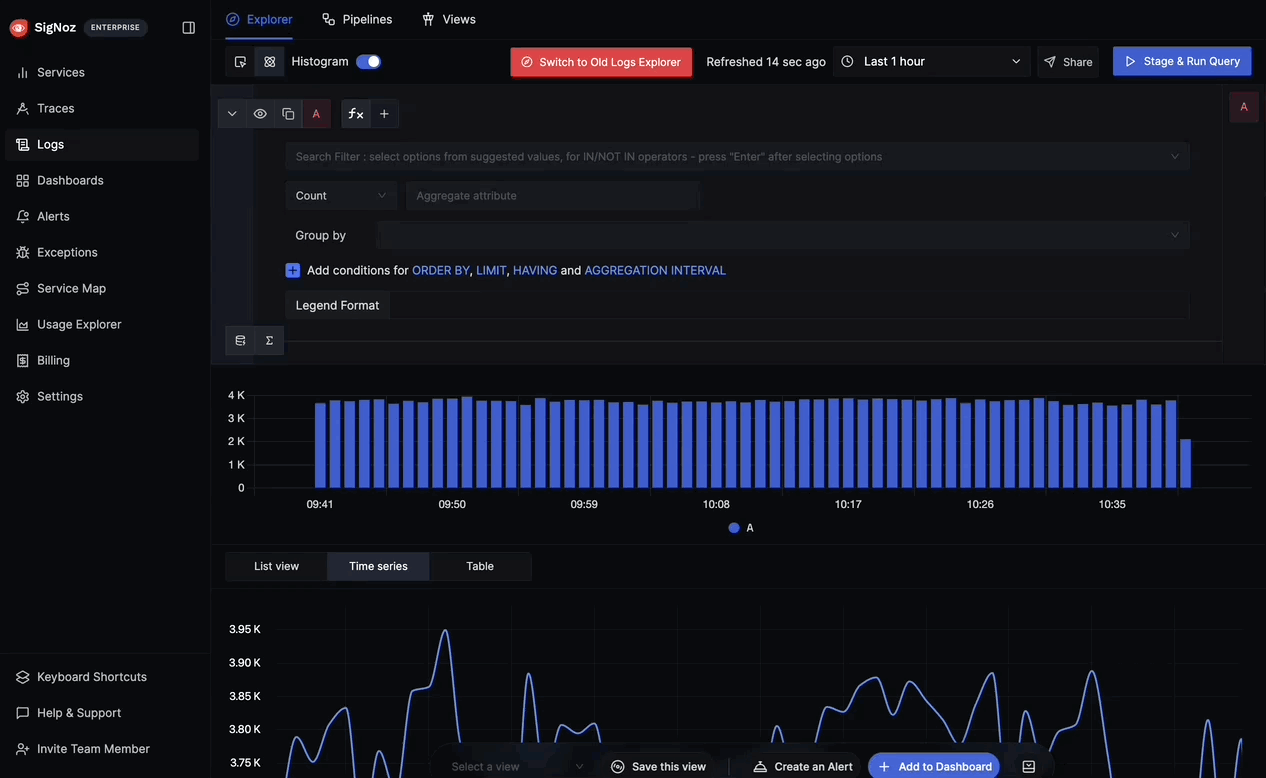Click the ORDER BY link
The image size is (1266, 778).
tap(441, 270)
